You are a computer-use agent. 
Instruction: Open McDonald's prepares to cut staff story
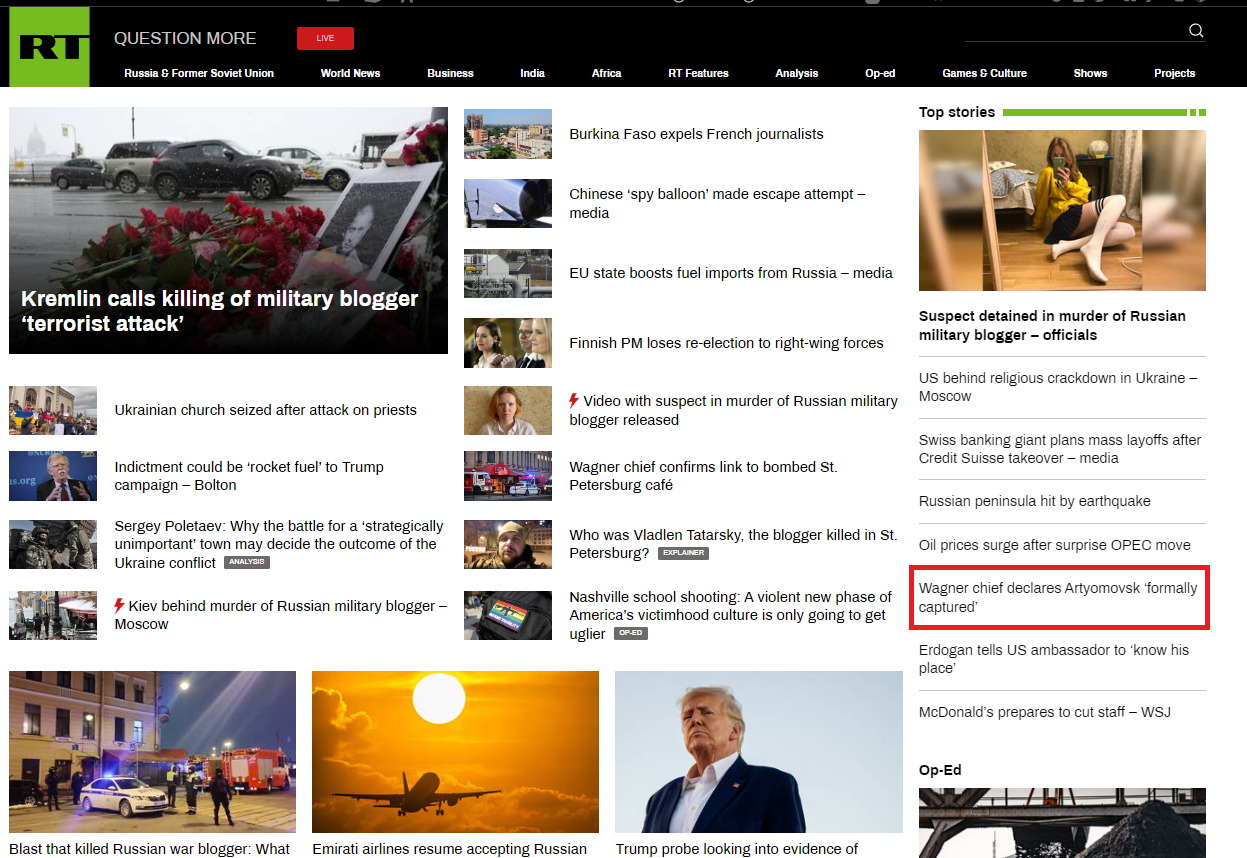pyautogui.click(x=1045, y=712)
